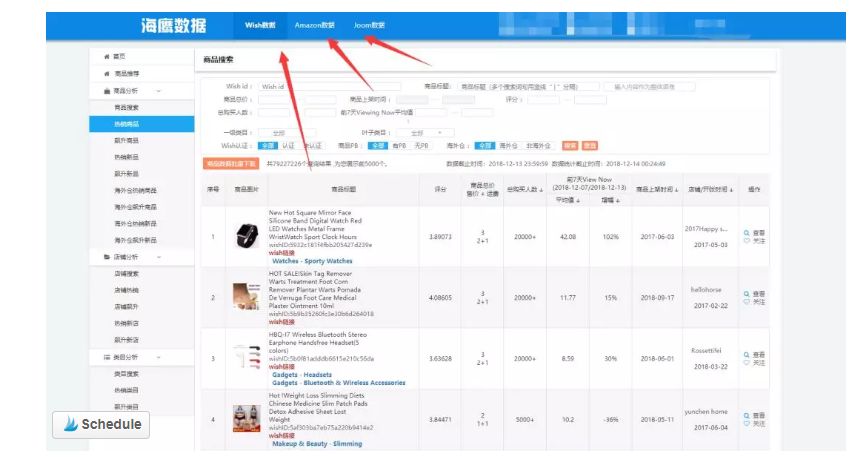
Task: Open Gadgets - Bluetooth & Wireless Accessories link
Action: tap(338, 382)
